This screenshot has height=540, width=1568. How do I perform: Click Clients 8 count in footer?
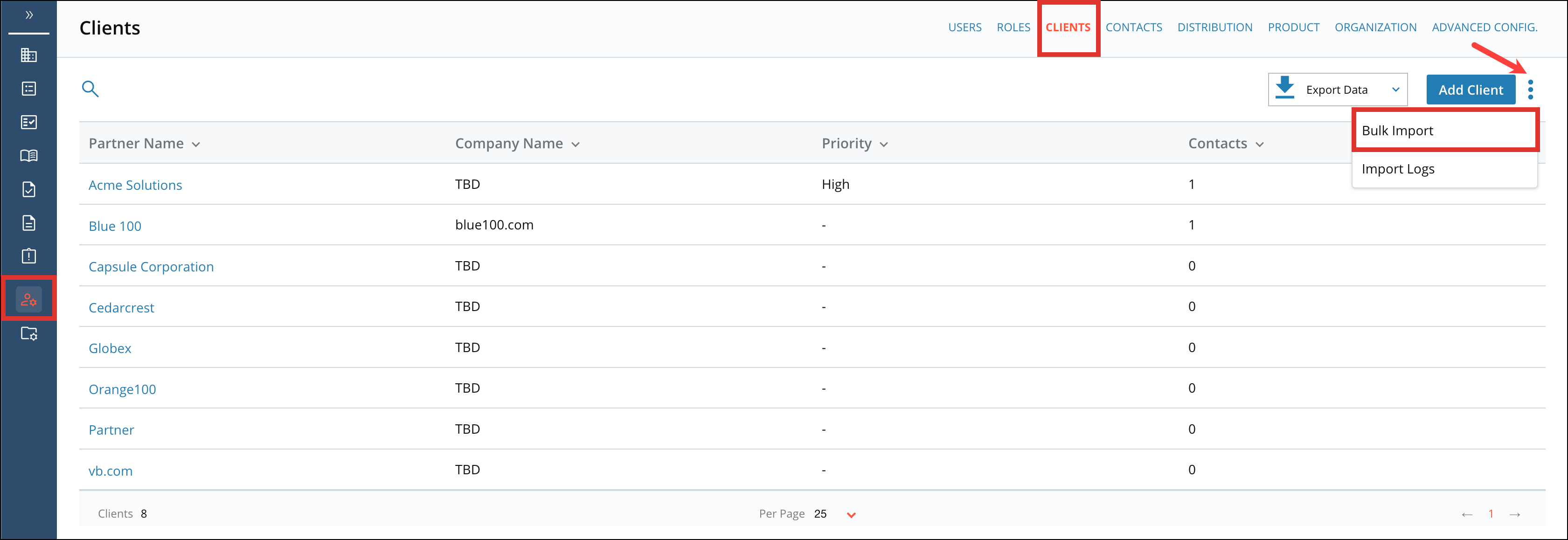point(122,514)
